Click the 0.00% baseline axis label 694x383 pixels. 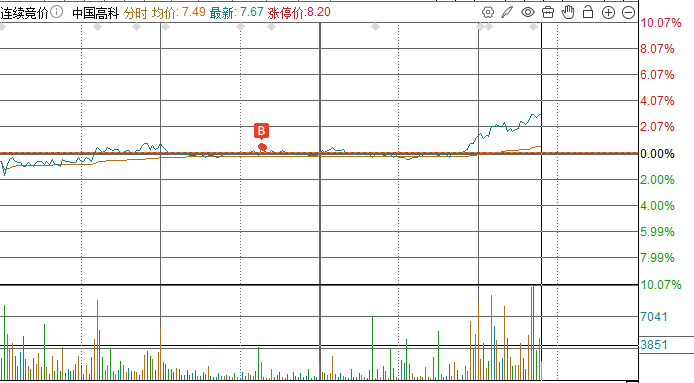coord(657,154)
